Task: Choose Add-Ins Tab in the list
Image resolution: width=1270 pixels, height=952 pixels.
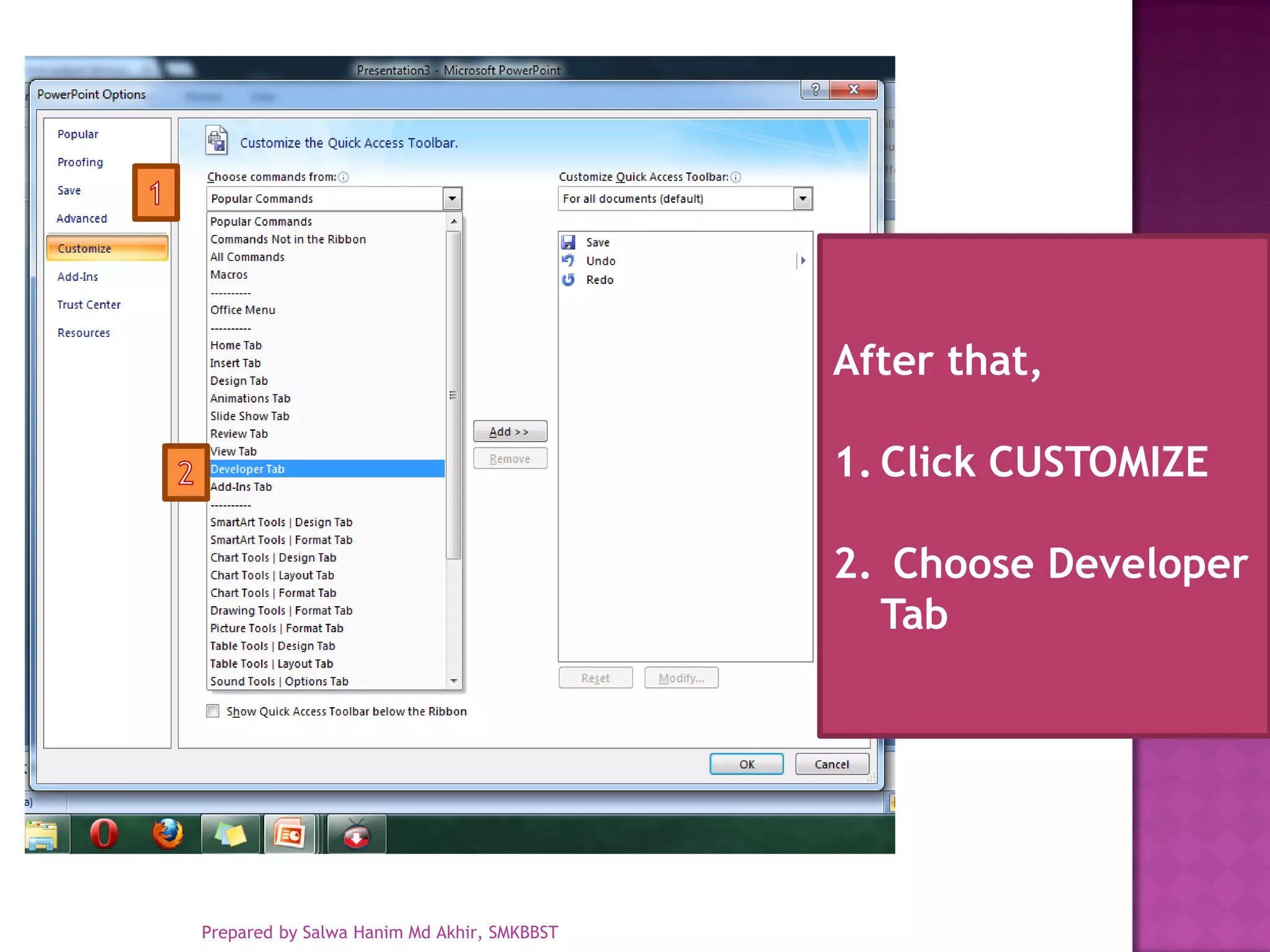Action: (x=327, y=487)
